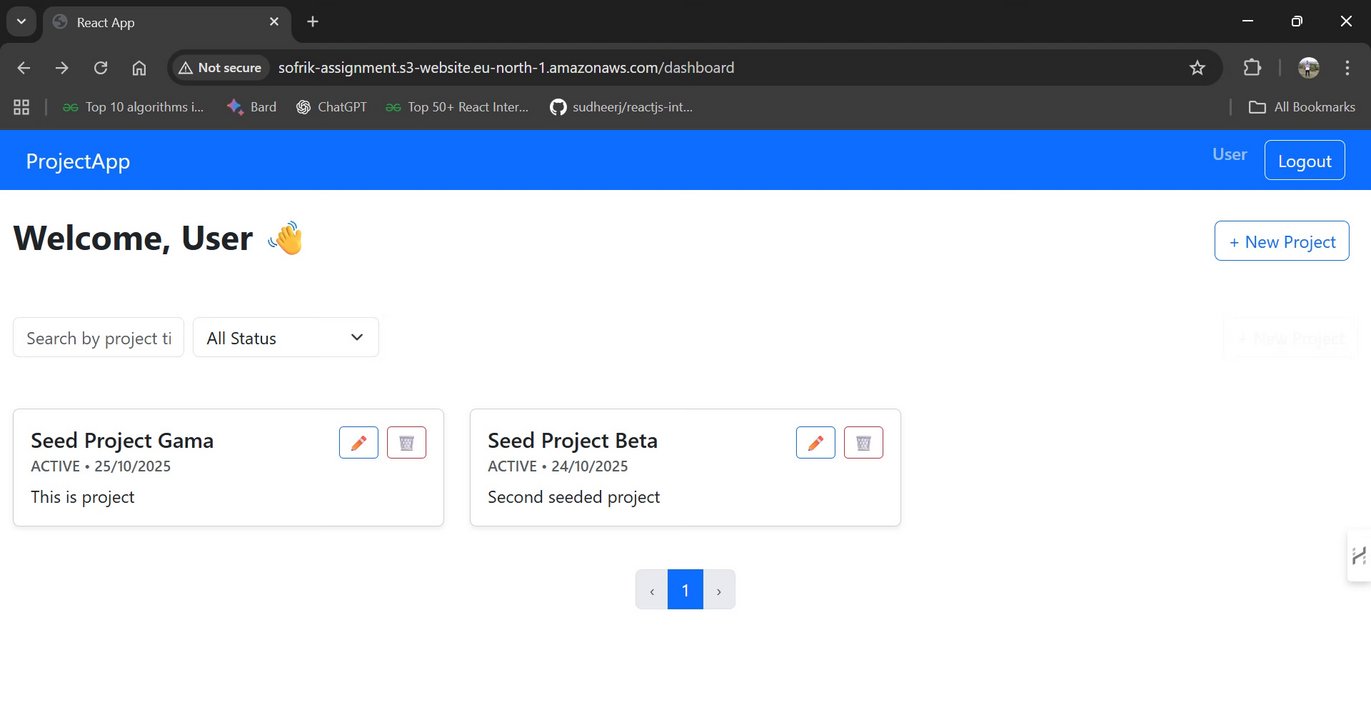This screenshot has width=1371, height=720.
Task: Open the browser extensions puzzle icon
Action: coord(1252,68)
